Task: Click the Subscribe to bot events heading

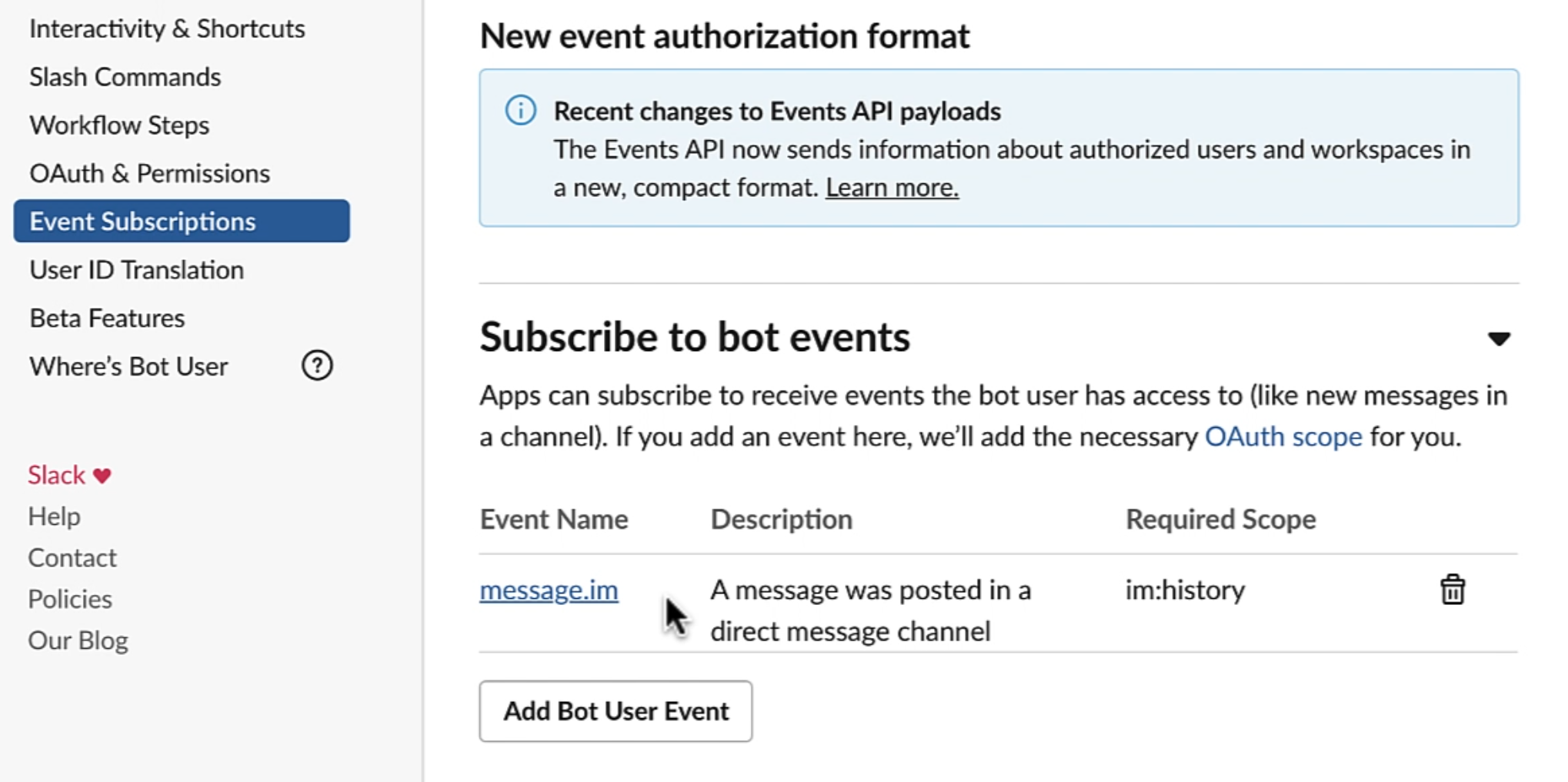Action: (695, 337)
